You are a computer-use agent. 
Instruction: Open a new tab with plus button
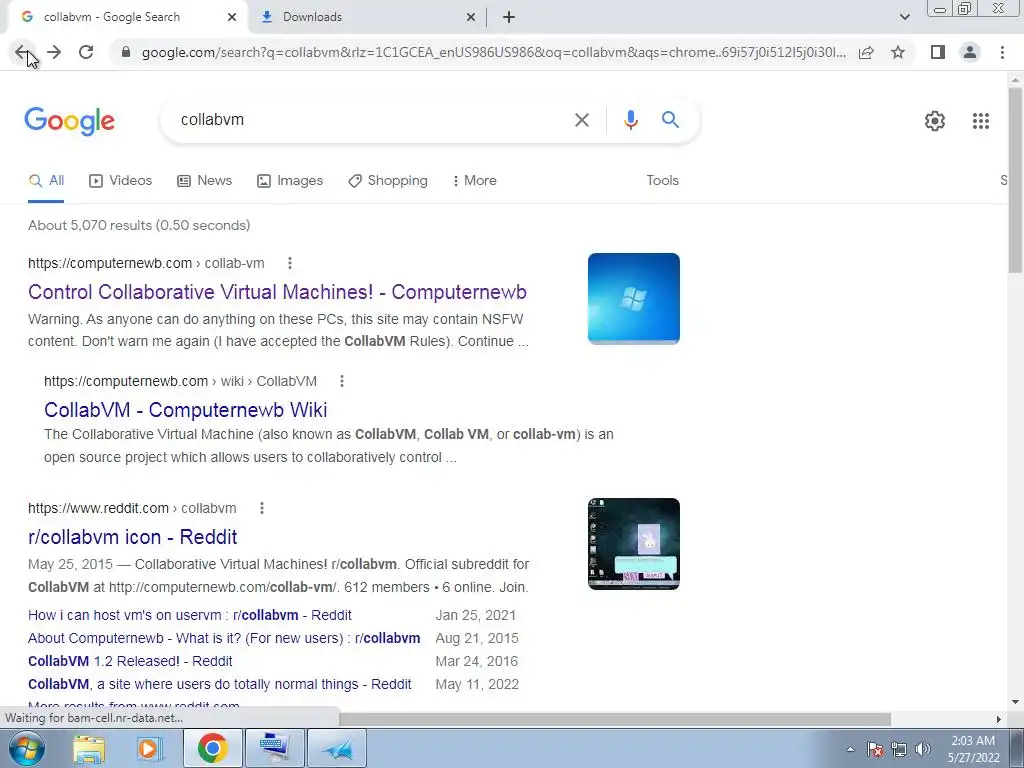tap(509, 18)
